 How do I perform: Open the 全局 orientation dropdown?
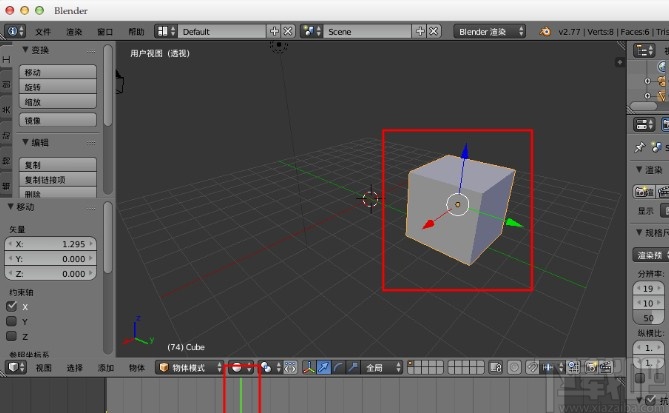(381, 367)
